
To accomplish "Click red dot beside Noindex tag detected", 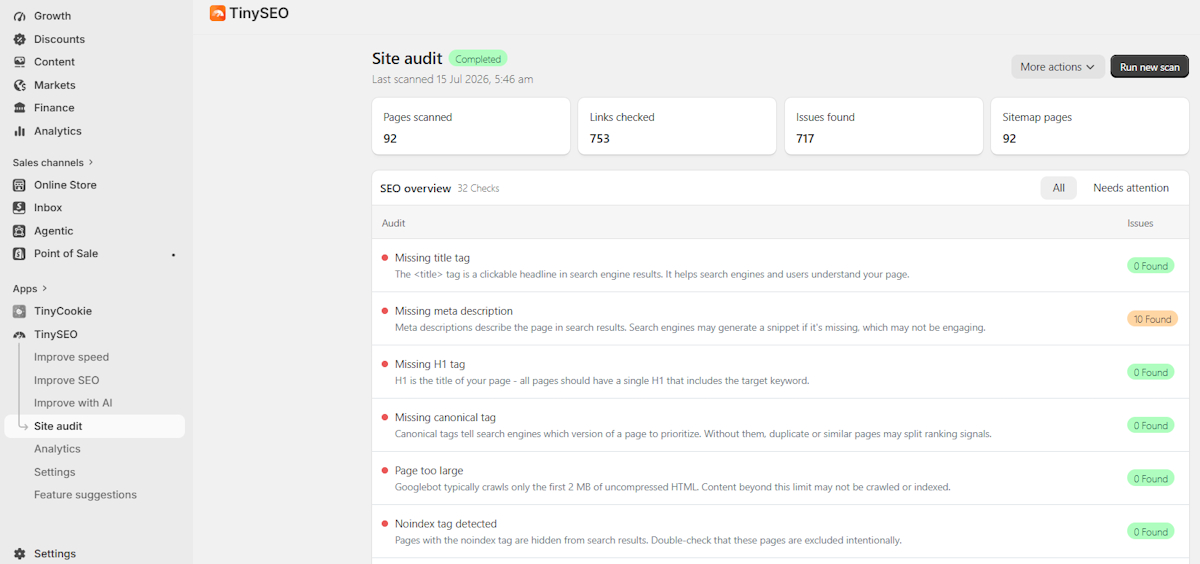I will [385, 523].
